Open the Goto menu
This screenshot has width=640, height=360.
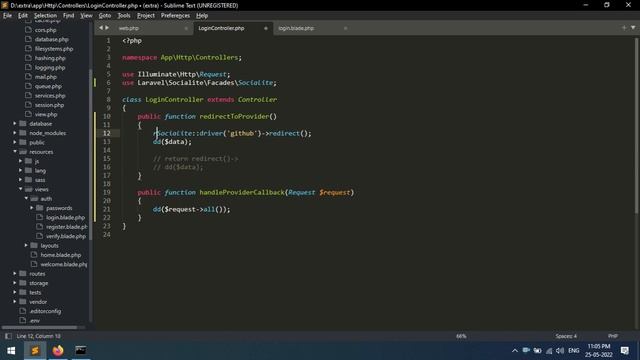(104, 16)
